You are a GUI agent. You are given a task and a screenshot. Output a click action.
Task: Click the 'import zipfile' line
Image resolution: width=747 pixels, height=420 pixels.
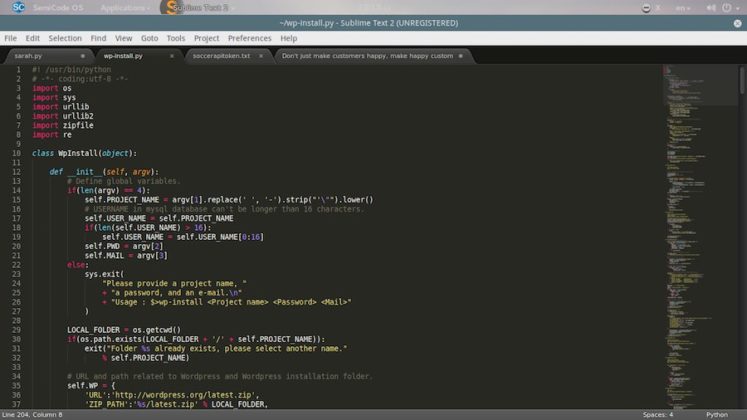pos(63,125)
